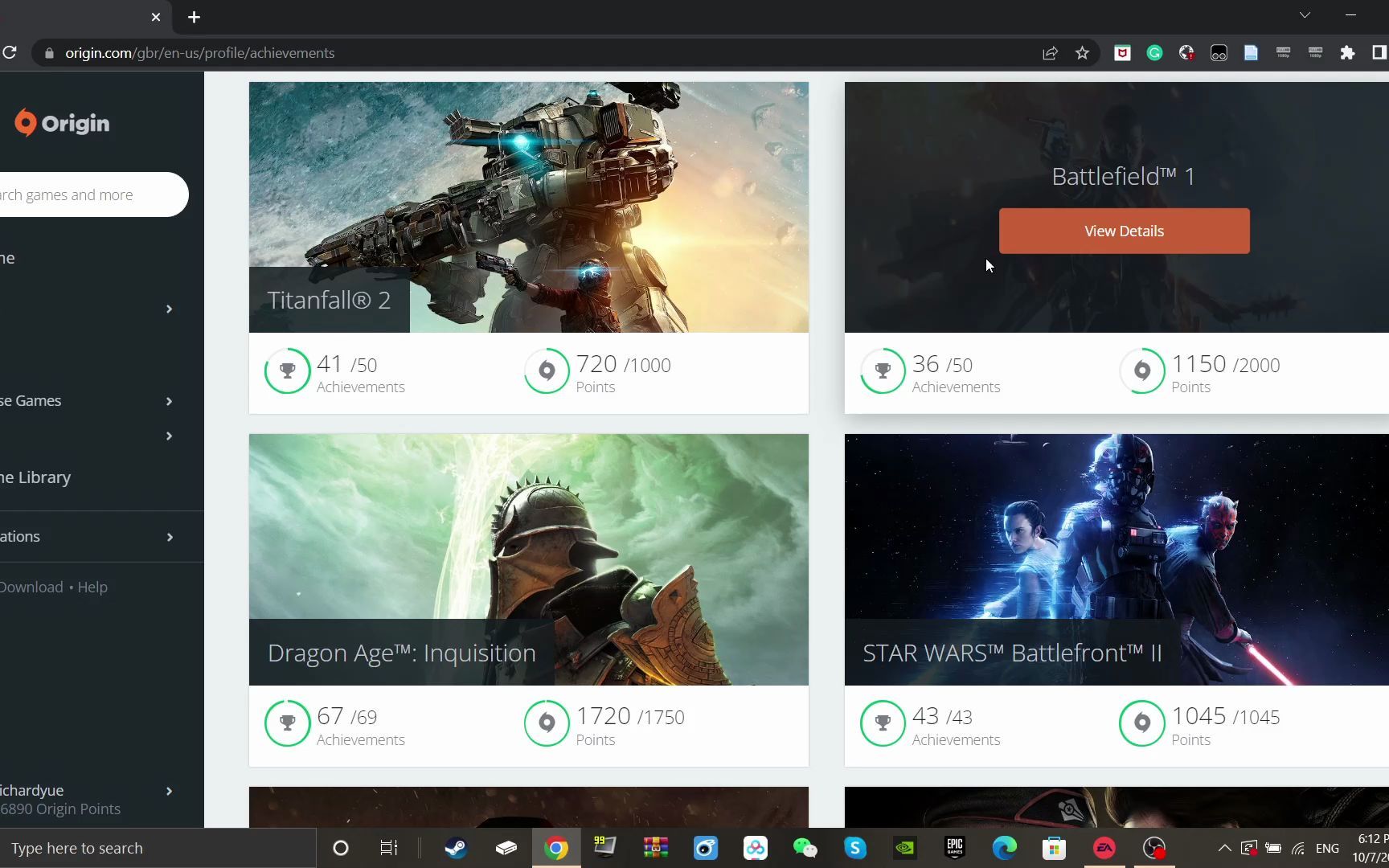Click the search games and more field

tap(94, 194)
